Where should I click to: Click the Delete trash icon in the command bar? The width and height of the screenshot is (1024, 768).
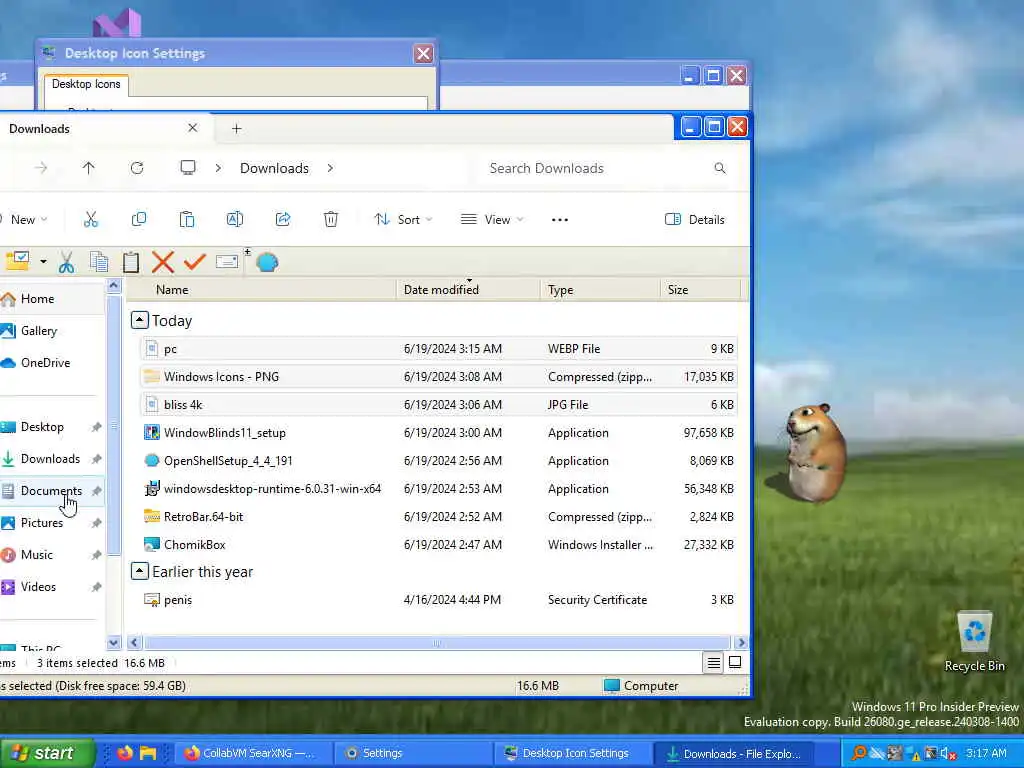(x=331, y=219)
